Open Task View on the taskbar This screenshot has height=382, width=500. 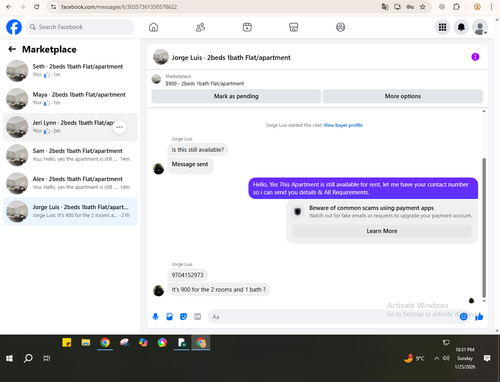pyautogui.click(x=47, y=358)
